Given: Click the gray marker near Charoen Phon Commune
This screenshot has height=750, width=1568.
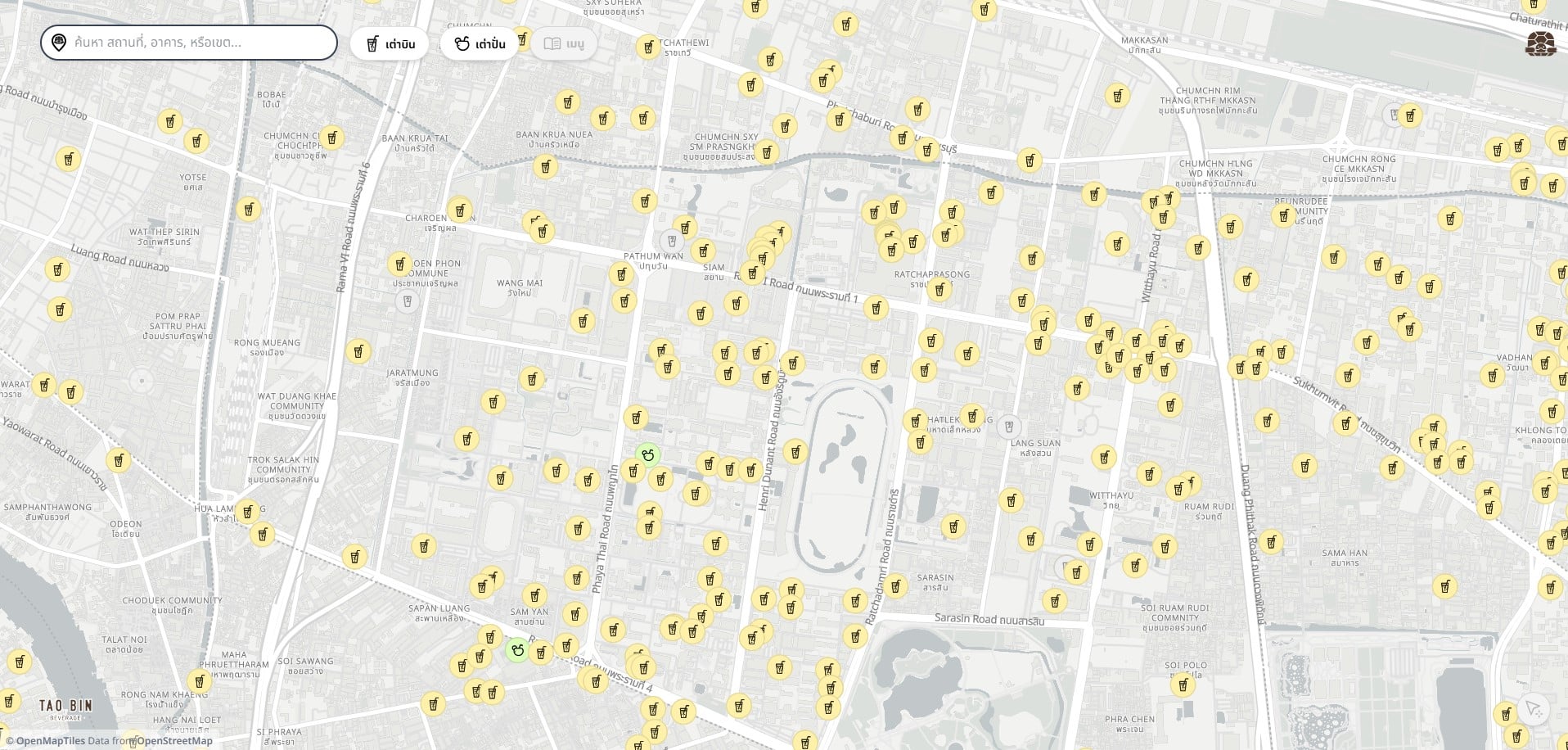Looking at the screenshot, I should tap(406, 301).
